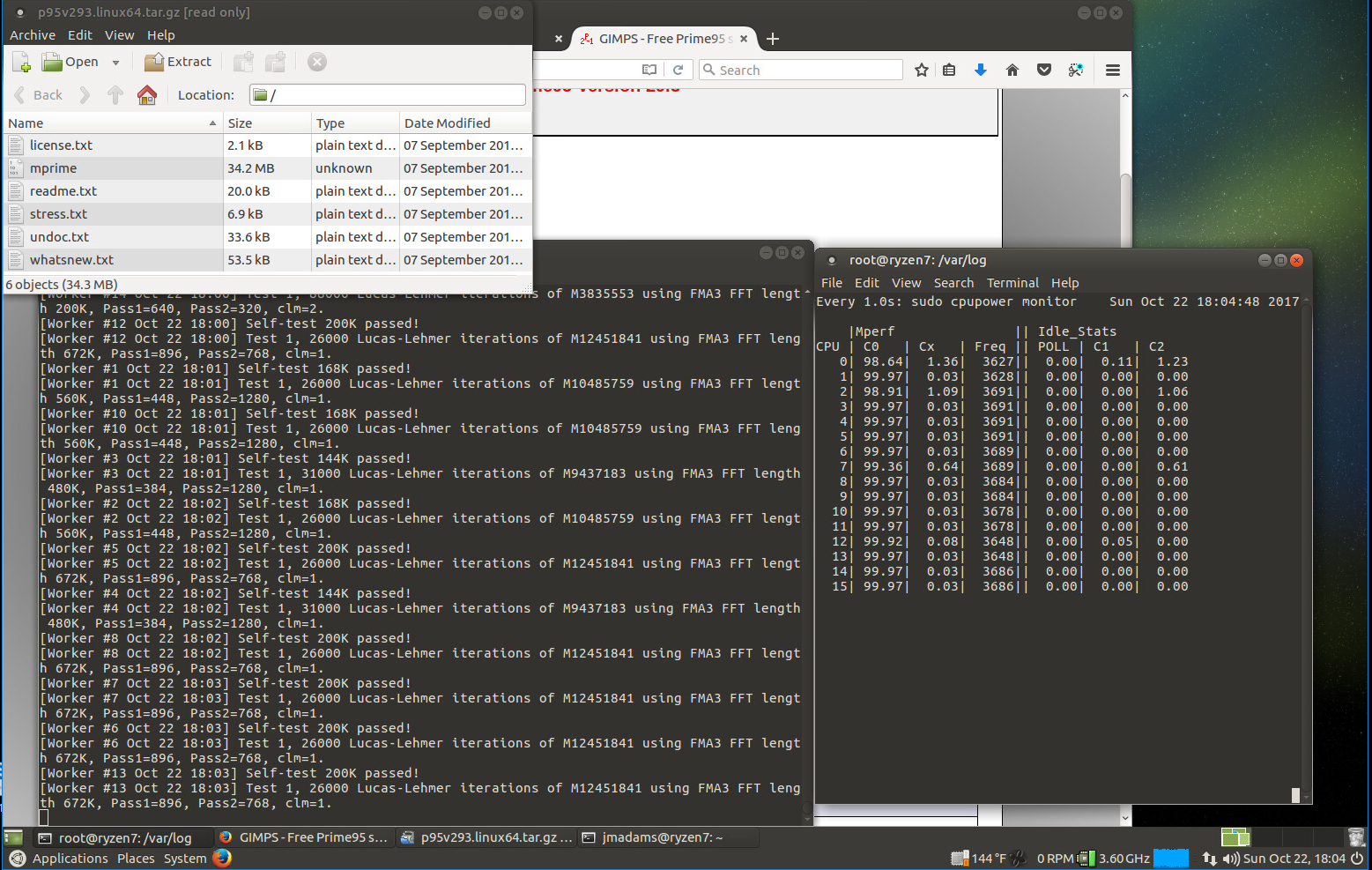
Task: Switch to jmadams@ryzen7 terminal in taskbar
Action: [669, 837]
